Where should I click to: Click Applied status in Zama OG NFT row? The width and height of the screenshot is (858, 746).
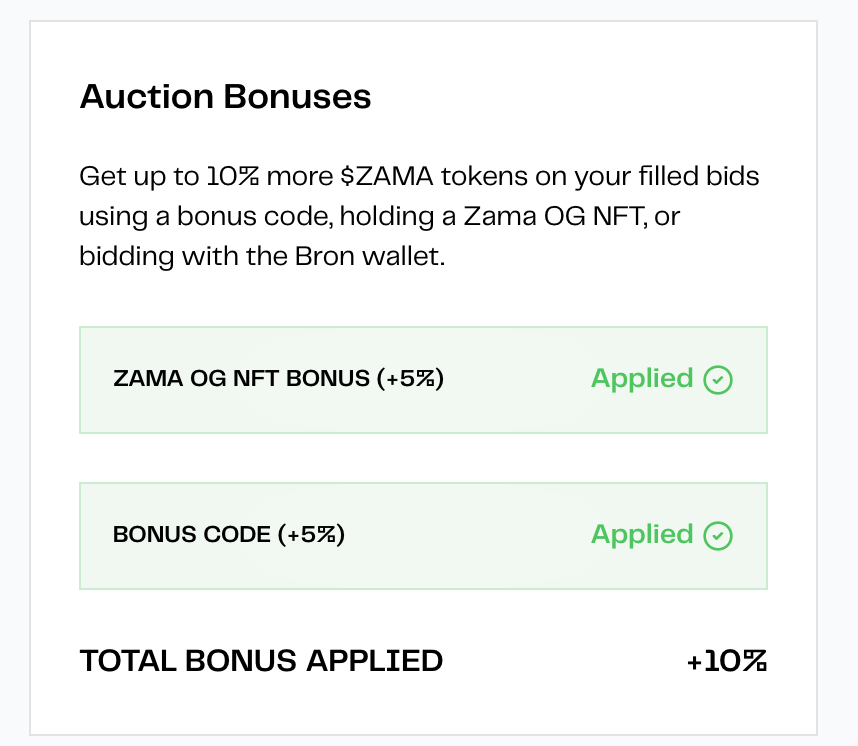click(x=642, y=379)
